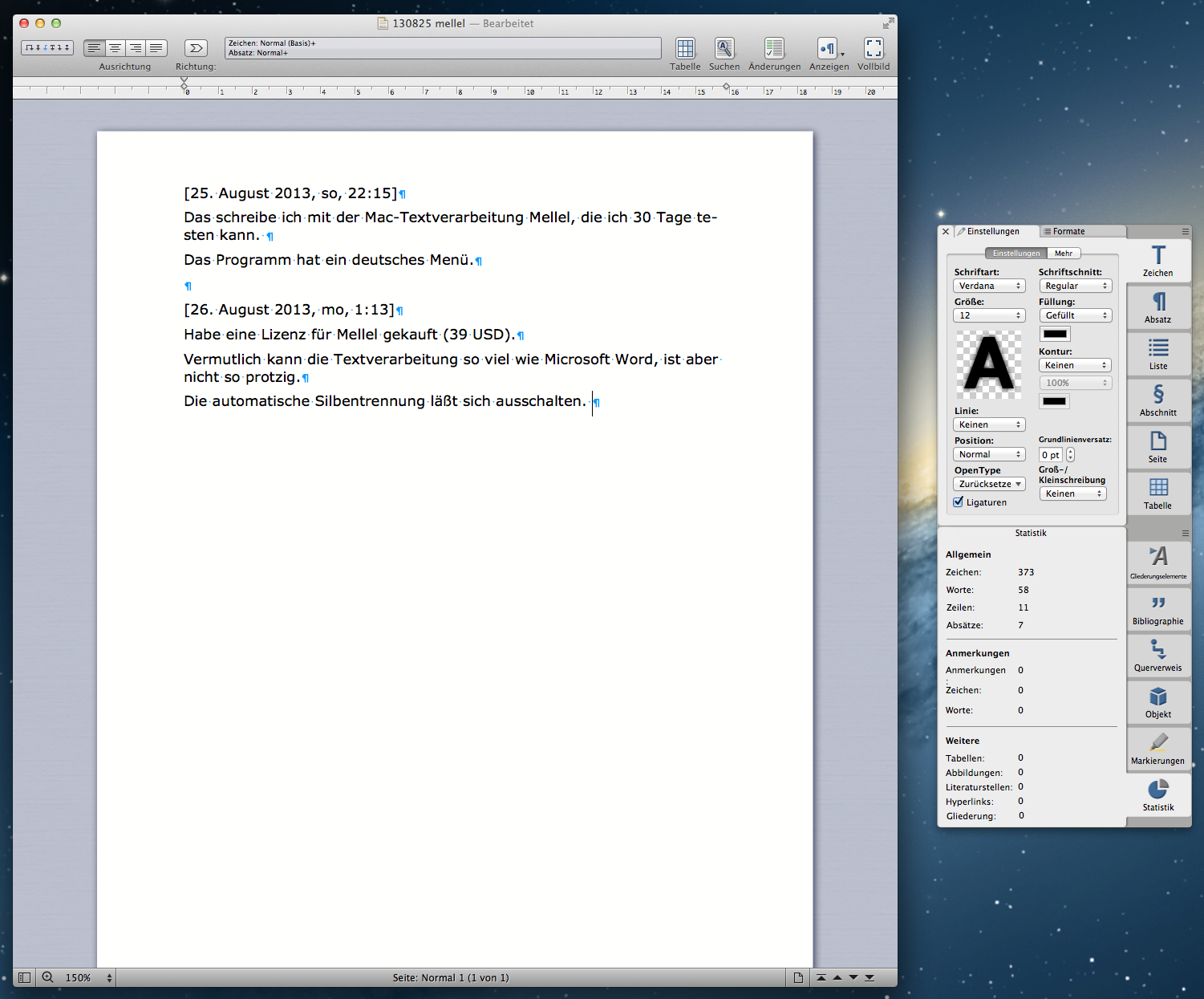
Task: Open the Bibliographie palette
Action: coord(1158,609)
